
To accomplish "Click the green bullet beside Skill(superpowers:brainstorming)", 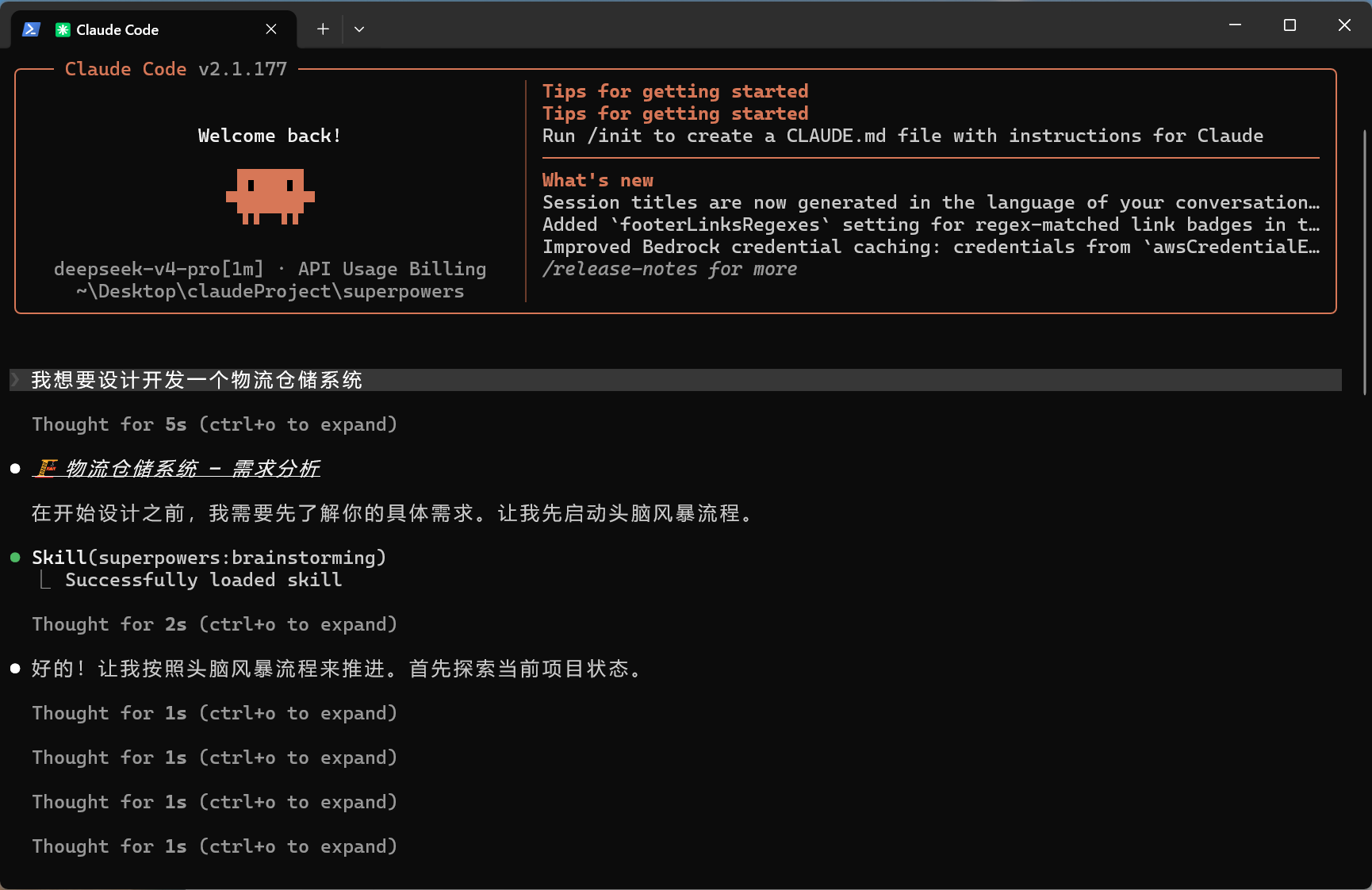I will 15,558.
